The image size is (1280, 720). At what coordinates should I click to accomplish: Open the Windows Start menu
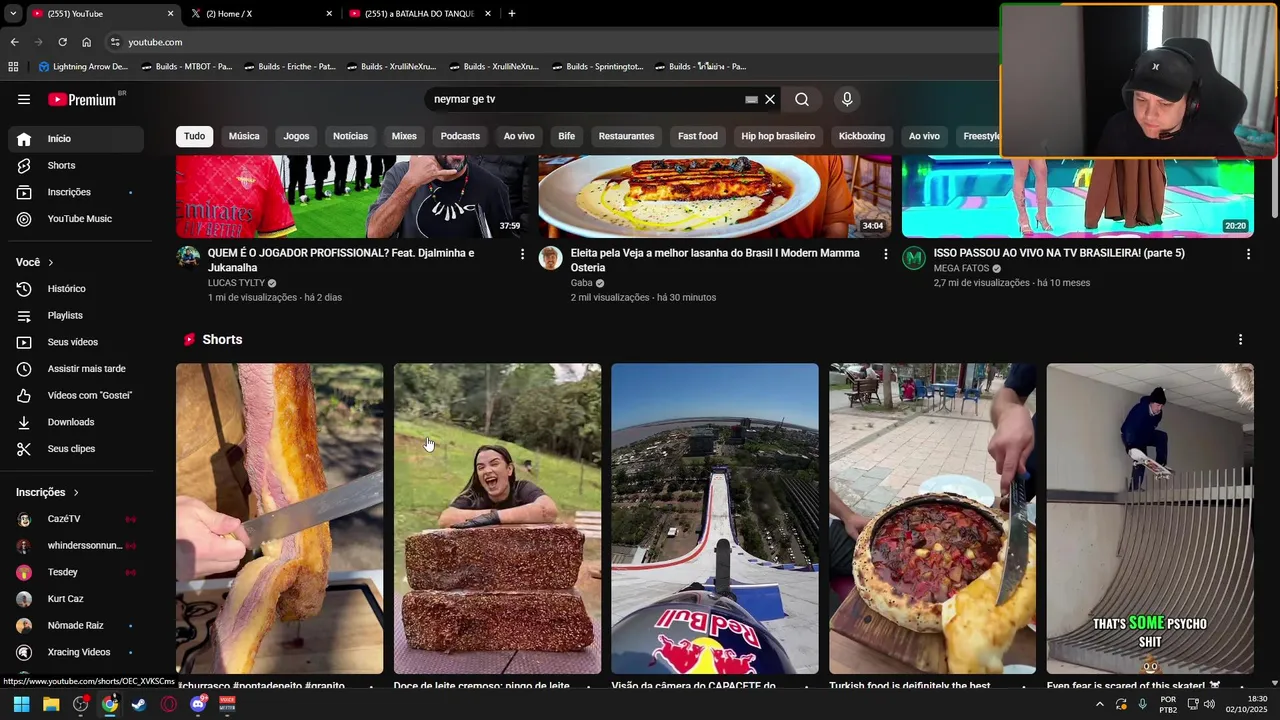(x=21, y=704)
